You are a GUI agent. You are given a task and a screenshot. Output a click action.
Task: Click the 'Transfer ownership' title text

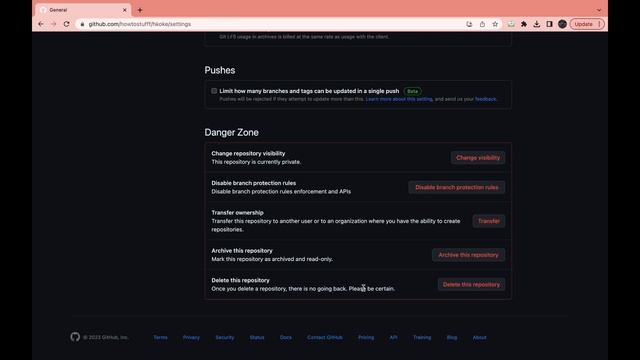237,213
